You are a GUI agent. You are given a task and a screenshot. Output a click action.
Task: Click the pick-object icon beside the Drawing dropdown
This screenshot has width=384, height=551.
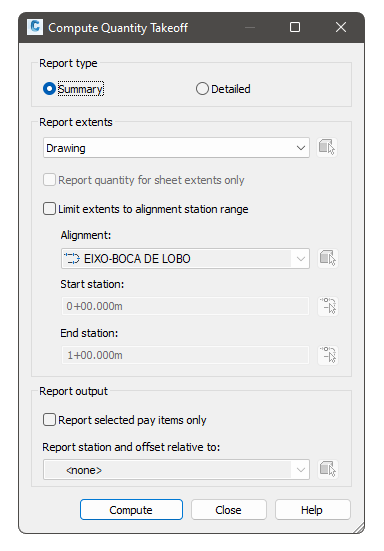point(327,147)
